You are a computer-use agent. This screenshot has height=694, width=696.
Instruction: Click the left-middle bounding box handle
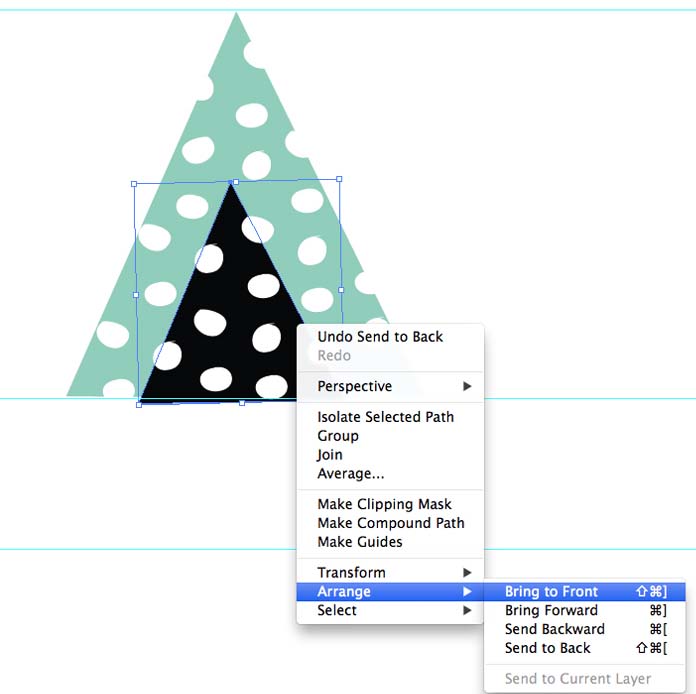tap(136, 295)
